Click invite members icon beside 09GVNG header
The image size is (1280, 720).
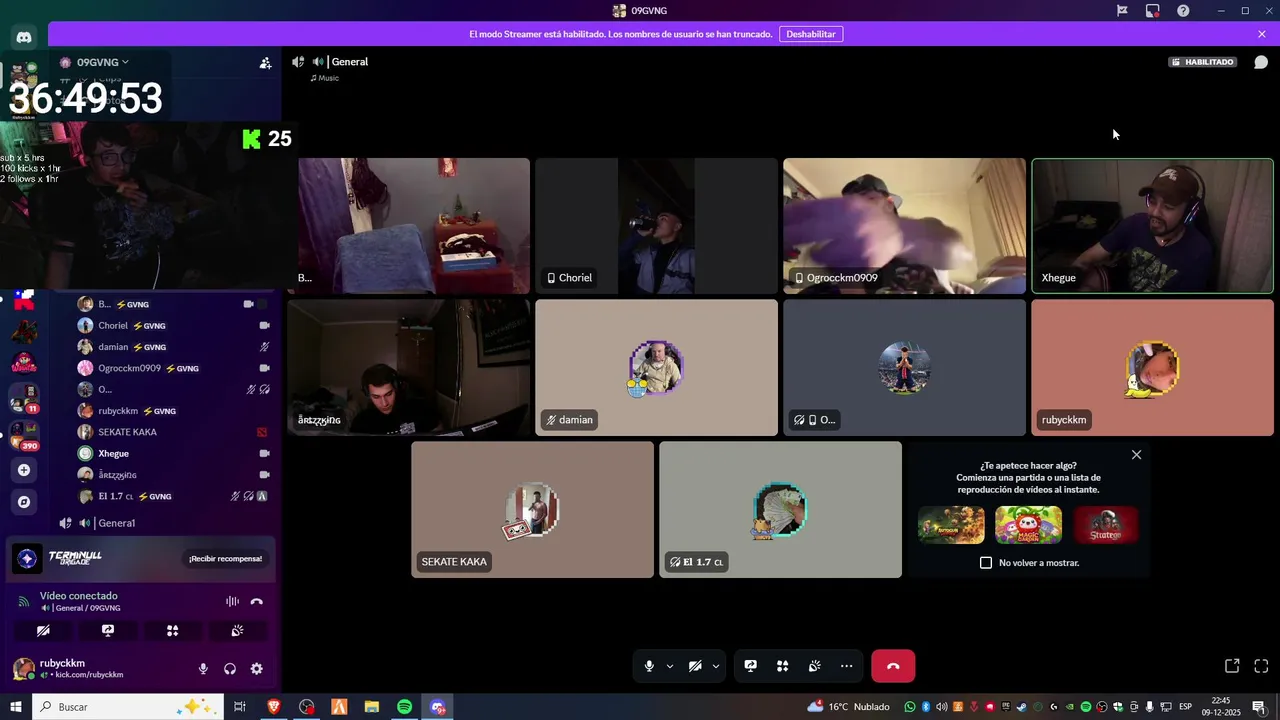(x=265, y=62)
